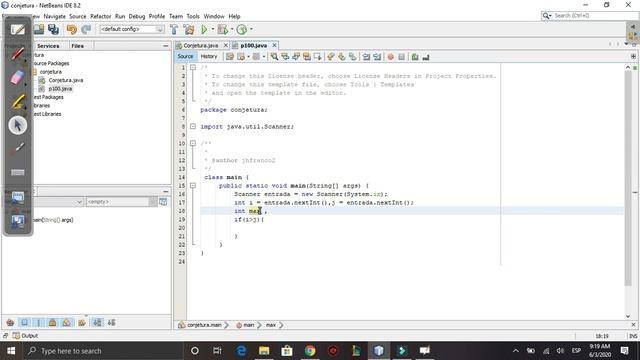The height and width of the screenshot is (360, 640).
Task: Toggle Show Fields filter in Navigator
Action: [24, 322]
